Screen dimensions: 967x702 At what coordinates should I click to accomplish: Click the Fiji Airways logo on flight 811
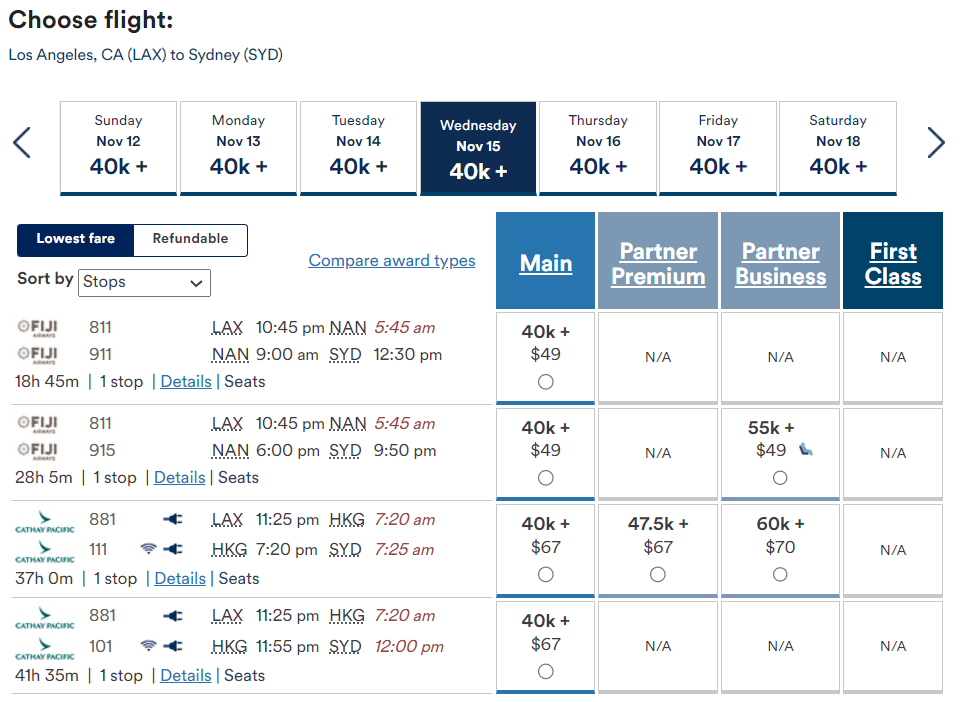point(42,326)
